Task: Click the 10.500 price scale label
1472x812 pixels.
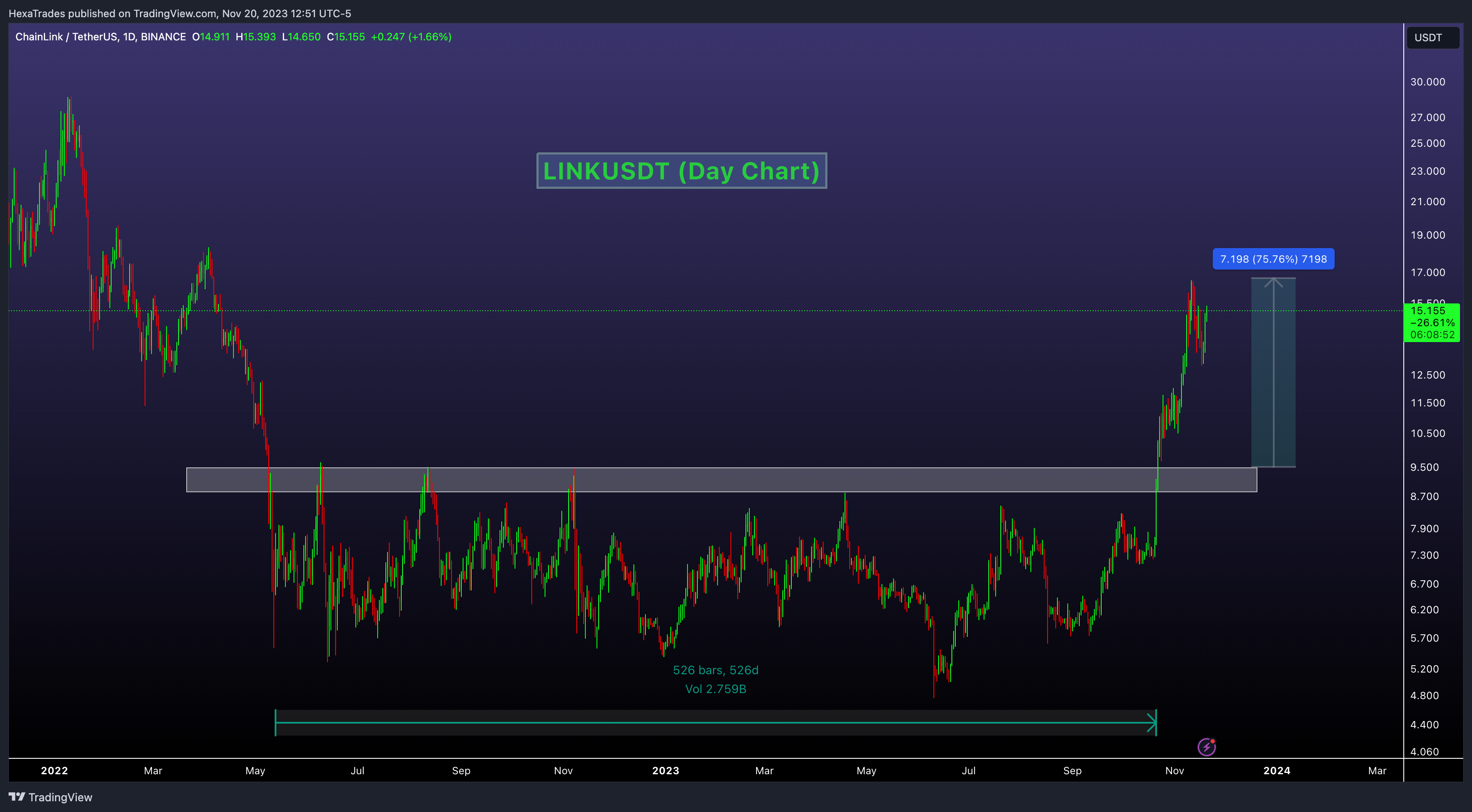Action: point(1427,433)
